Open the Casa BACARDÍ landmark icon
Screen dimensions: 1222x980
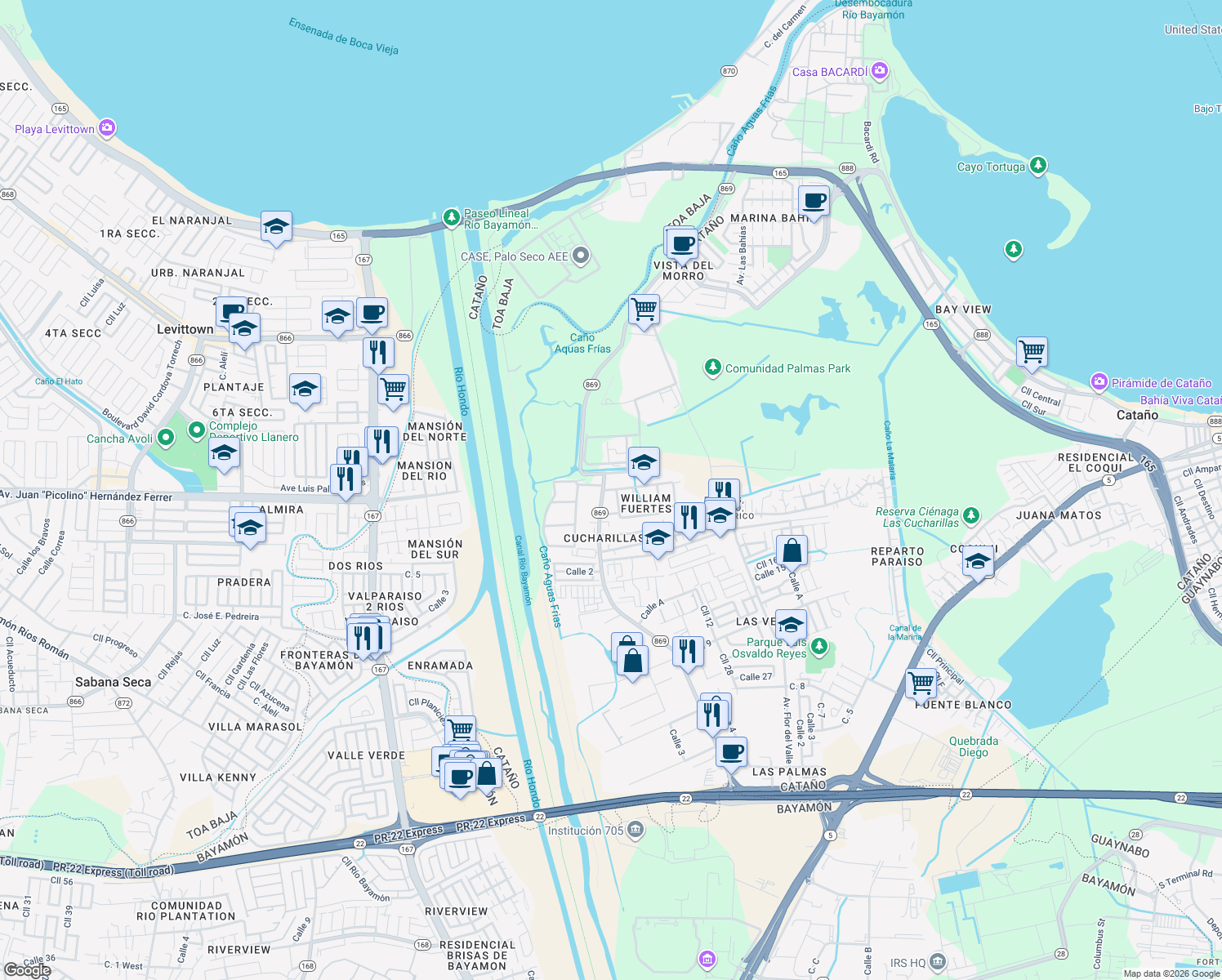click(x=879, y=72)
